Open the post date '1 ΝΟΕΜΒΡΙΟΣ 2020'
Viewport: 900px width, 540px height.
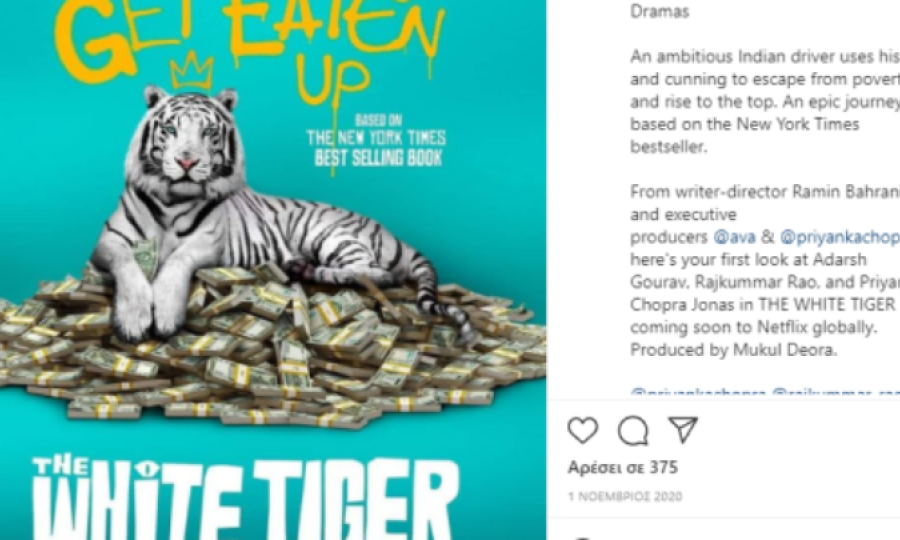point(625,496)
